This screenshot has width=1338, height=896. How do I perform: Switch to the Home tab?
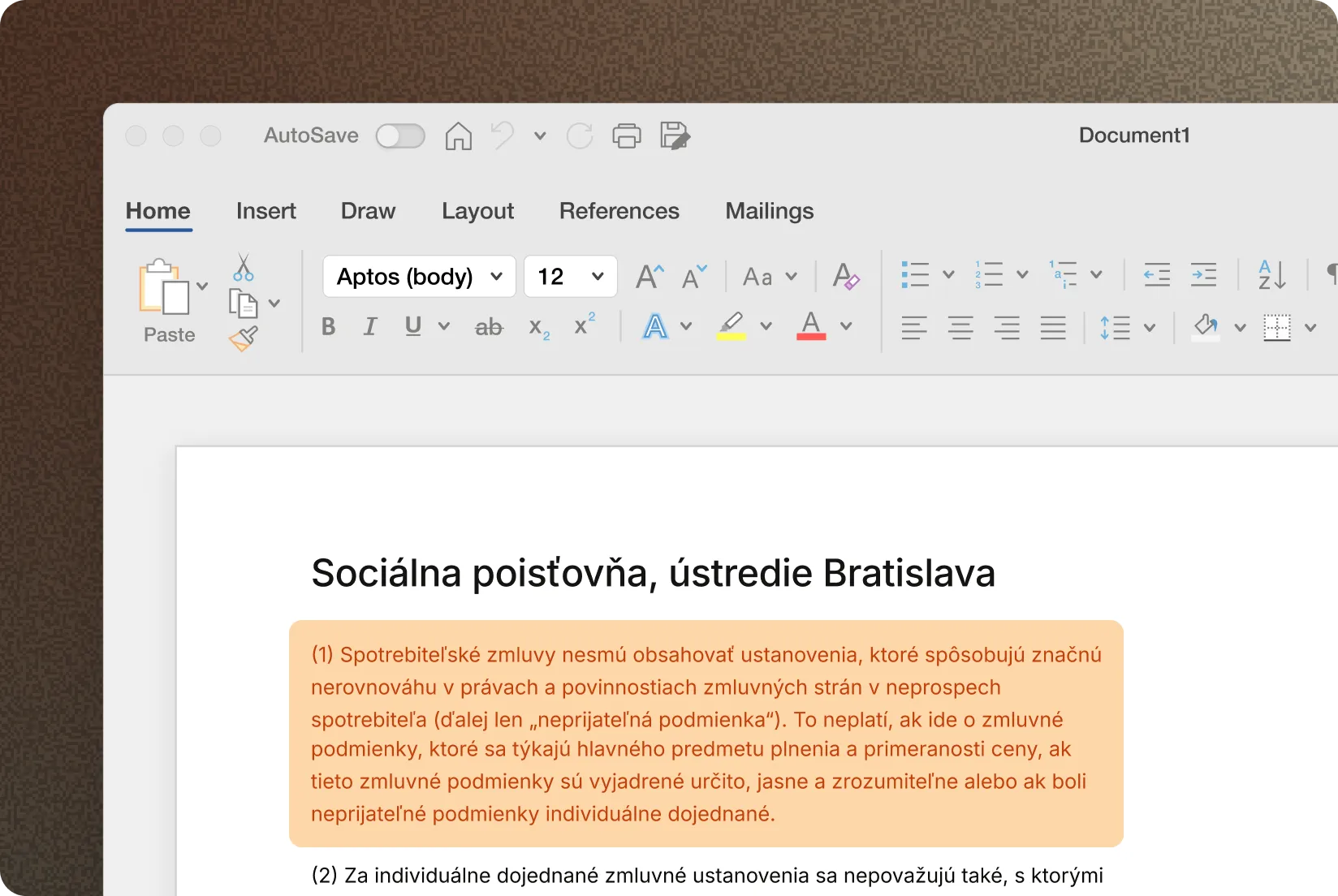pos(158,211)
